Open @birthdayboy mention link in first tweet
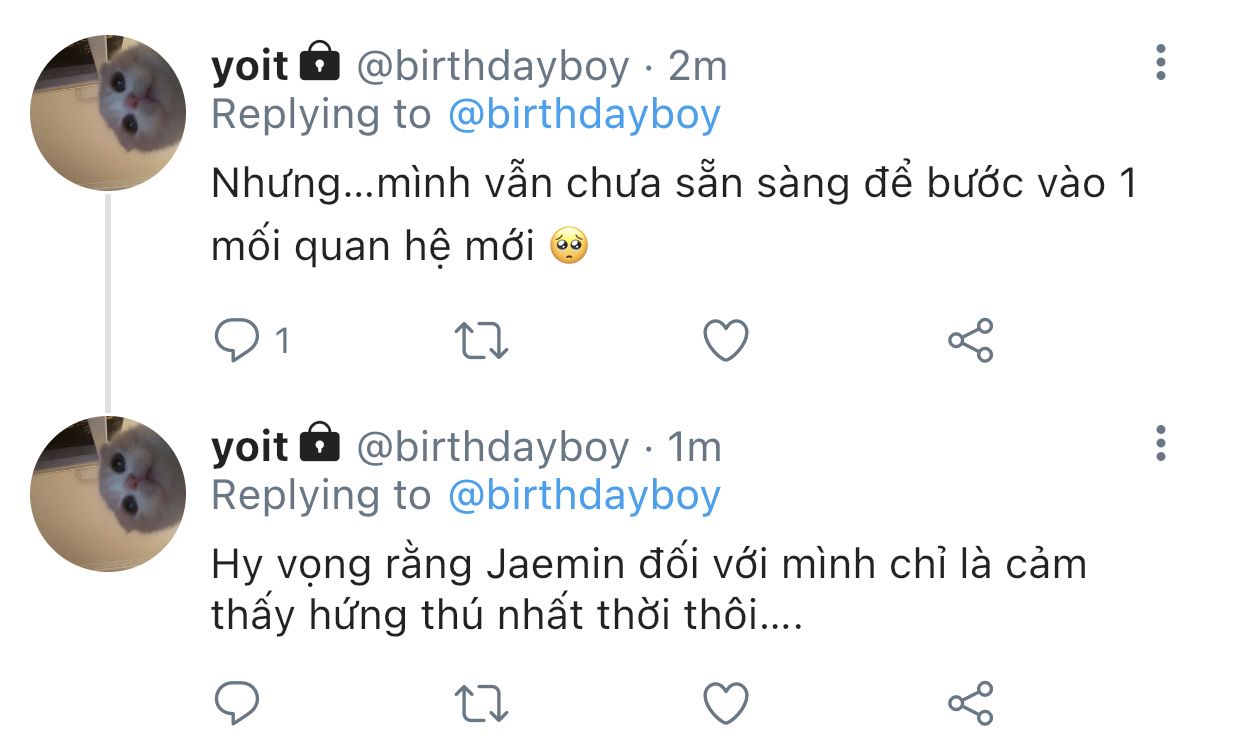 tap(584, 115)
